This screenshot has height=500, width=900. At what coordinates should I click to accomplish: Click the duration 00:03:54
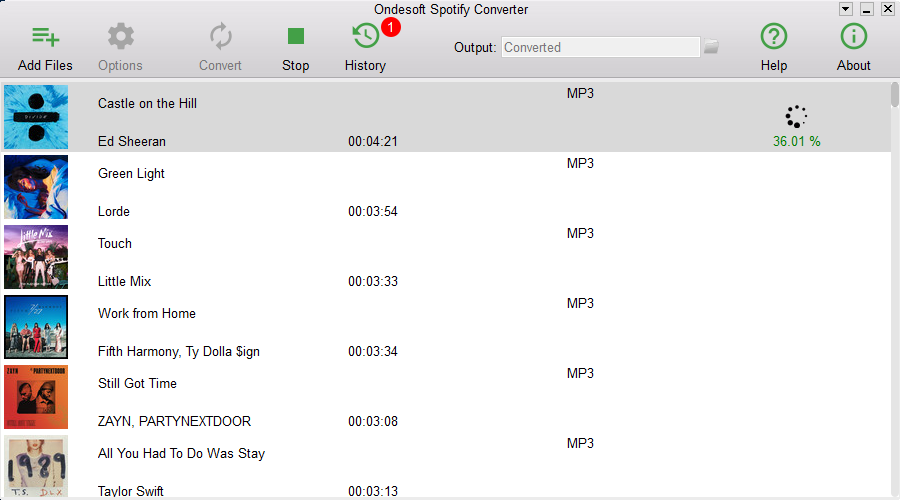point(373,211)
